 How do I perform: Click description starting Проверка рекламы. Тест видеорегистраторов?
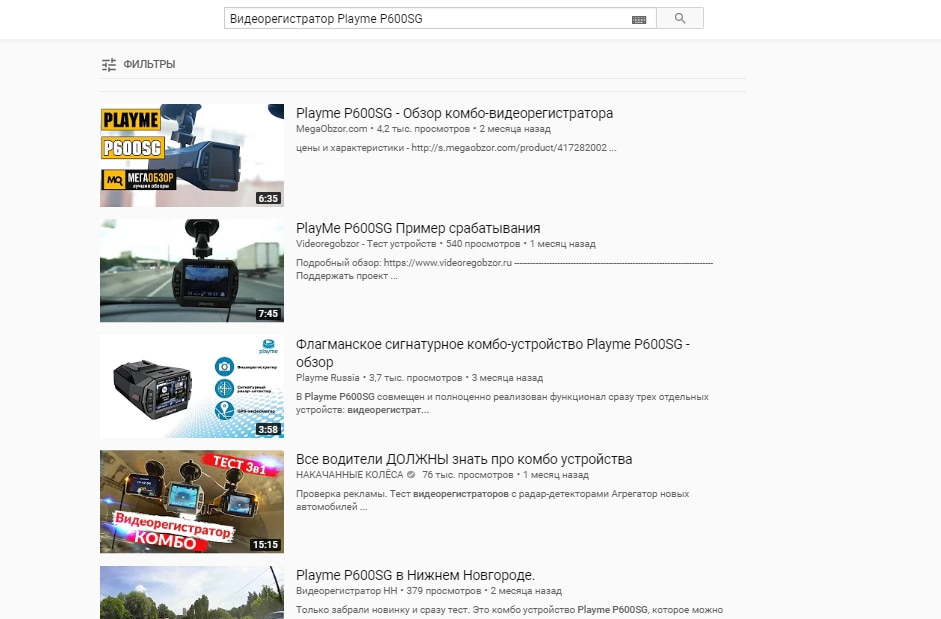tap(493, 500)
